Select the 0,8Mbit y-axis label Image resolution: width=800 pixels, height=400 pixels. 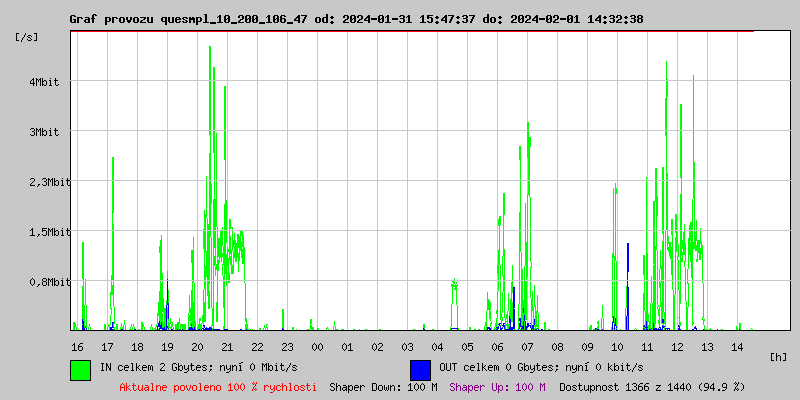pyautogui.click(x=41, y=282)
